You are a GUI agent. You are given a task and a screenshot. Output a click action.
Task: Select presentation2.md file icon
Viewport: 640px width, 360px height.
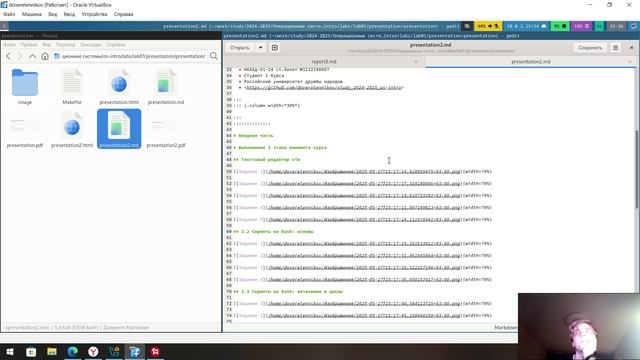pos(119,125)
